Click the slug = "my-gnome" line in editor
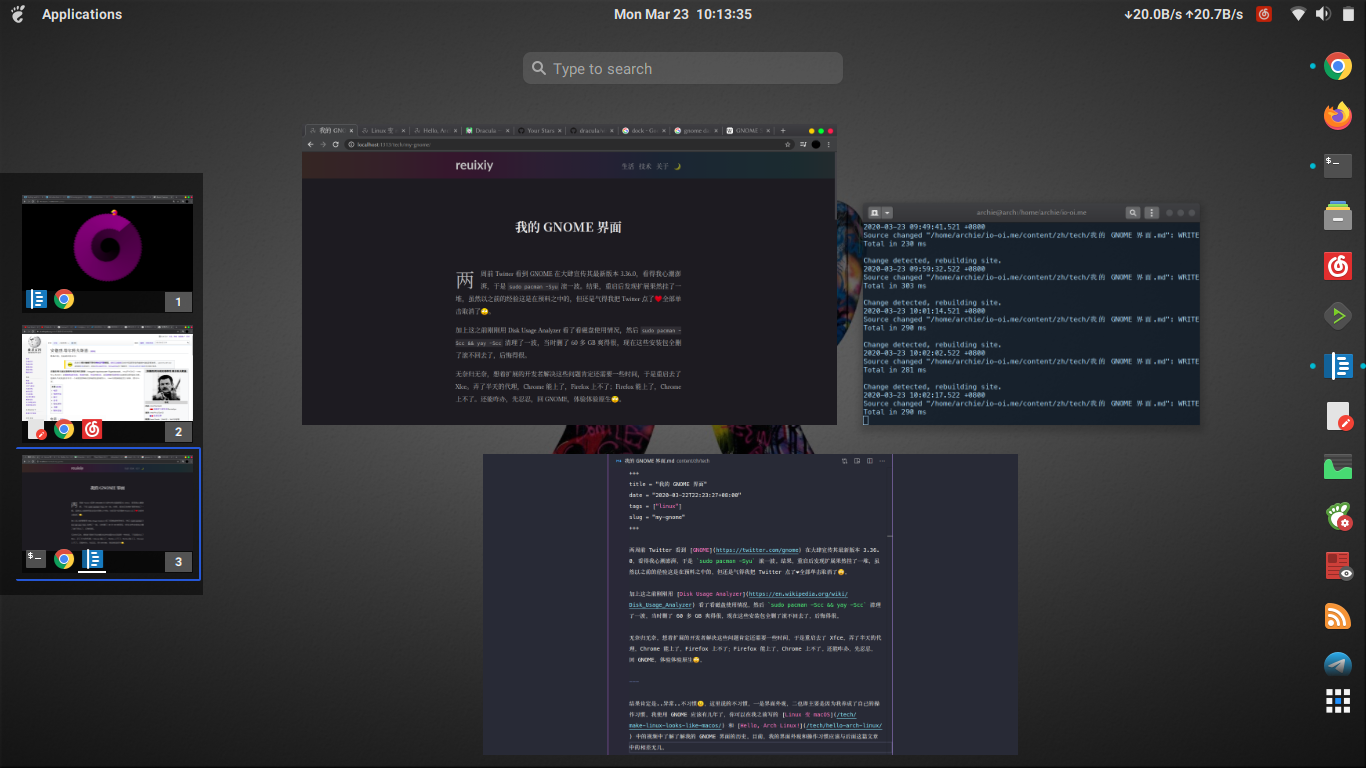Viewport: 1366px width, 768px height. (657, 517)
